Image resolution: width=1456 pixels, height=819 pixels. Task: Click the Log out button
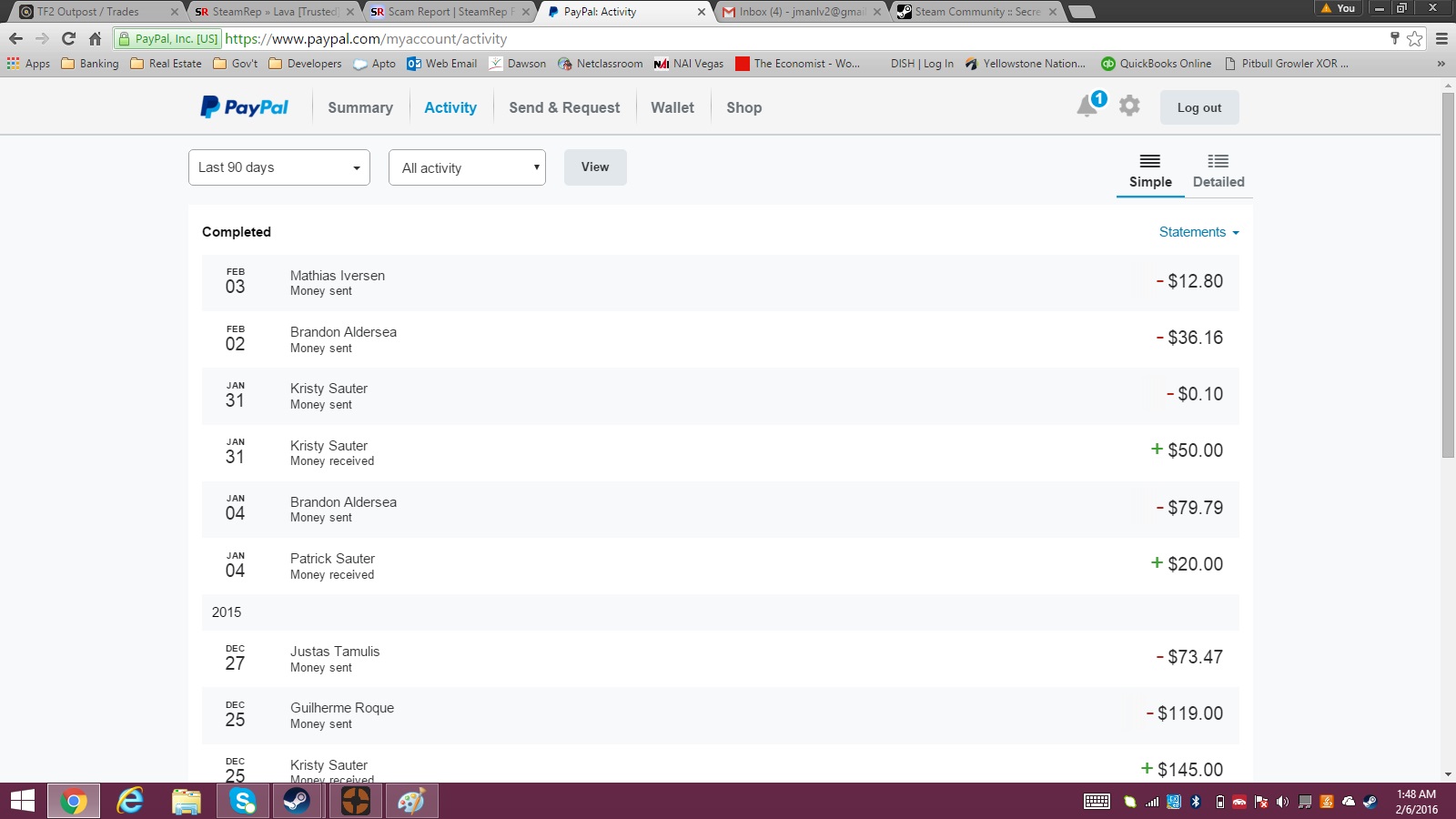[x=1198, y=107]
